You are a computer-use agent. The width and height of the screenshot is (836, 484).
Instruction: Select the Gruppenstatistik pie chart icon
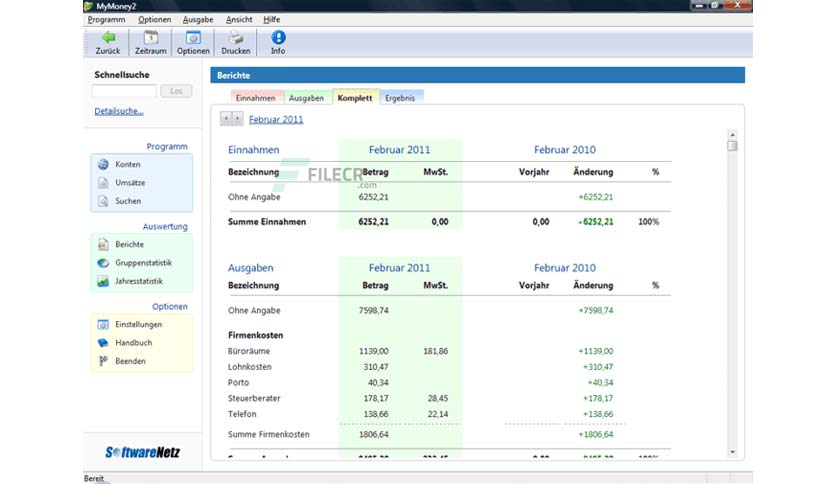coord(103,263)
